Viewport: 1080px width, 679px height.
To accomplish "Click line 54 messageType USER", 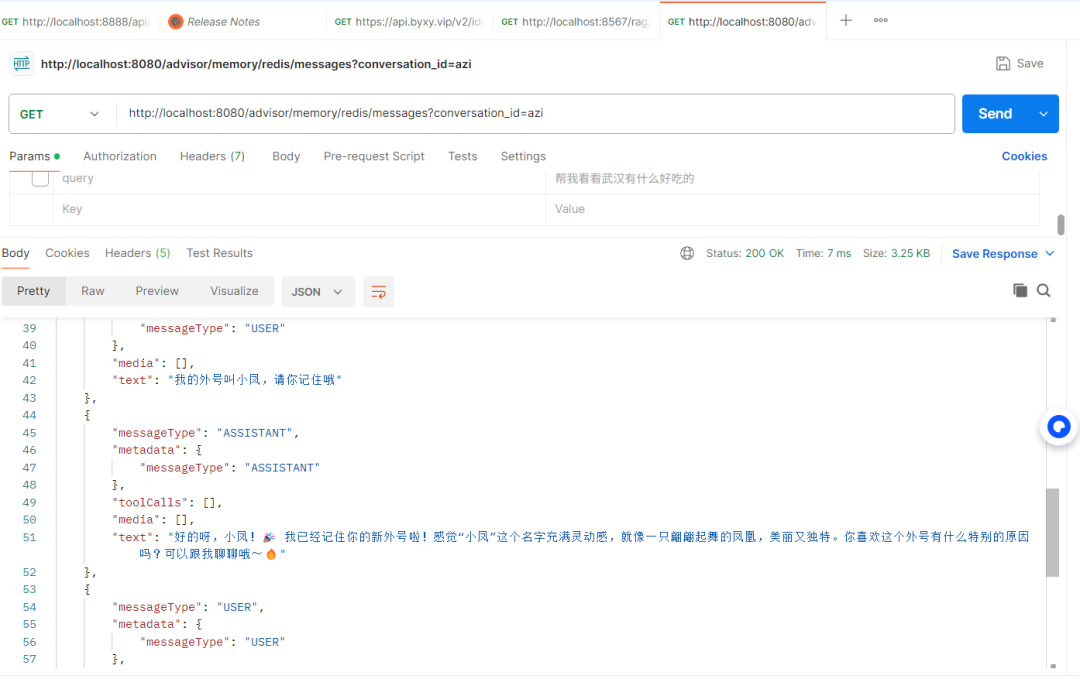I will click(x=188, y=607).
